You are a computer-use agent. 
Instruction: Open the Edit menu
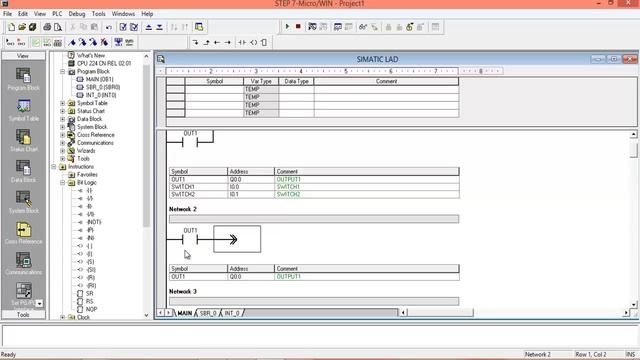pyautogui.click(x=23, y=13)
